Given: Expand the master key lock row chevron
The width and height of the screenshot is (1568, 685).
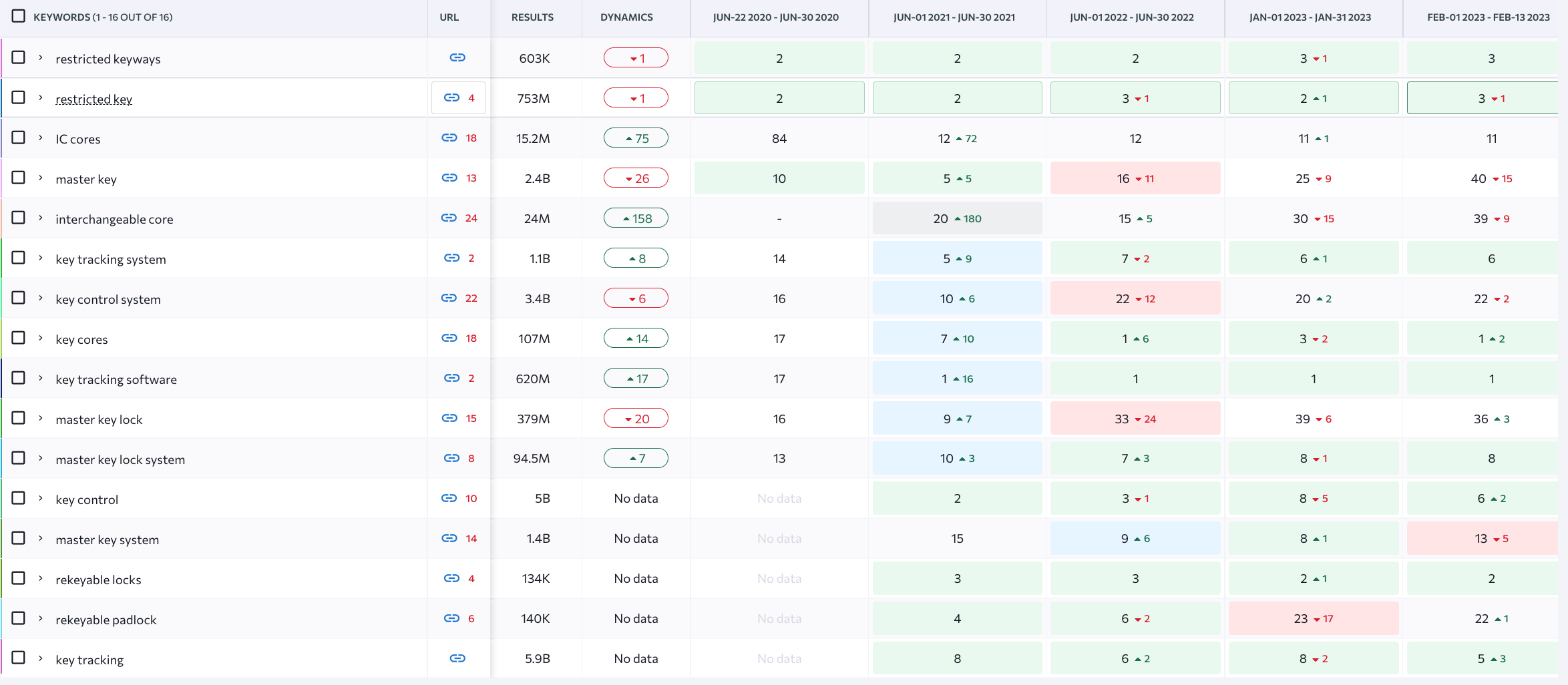Looking at the screenshot, I should (x=41, y=419).
